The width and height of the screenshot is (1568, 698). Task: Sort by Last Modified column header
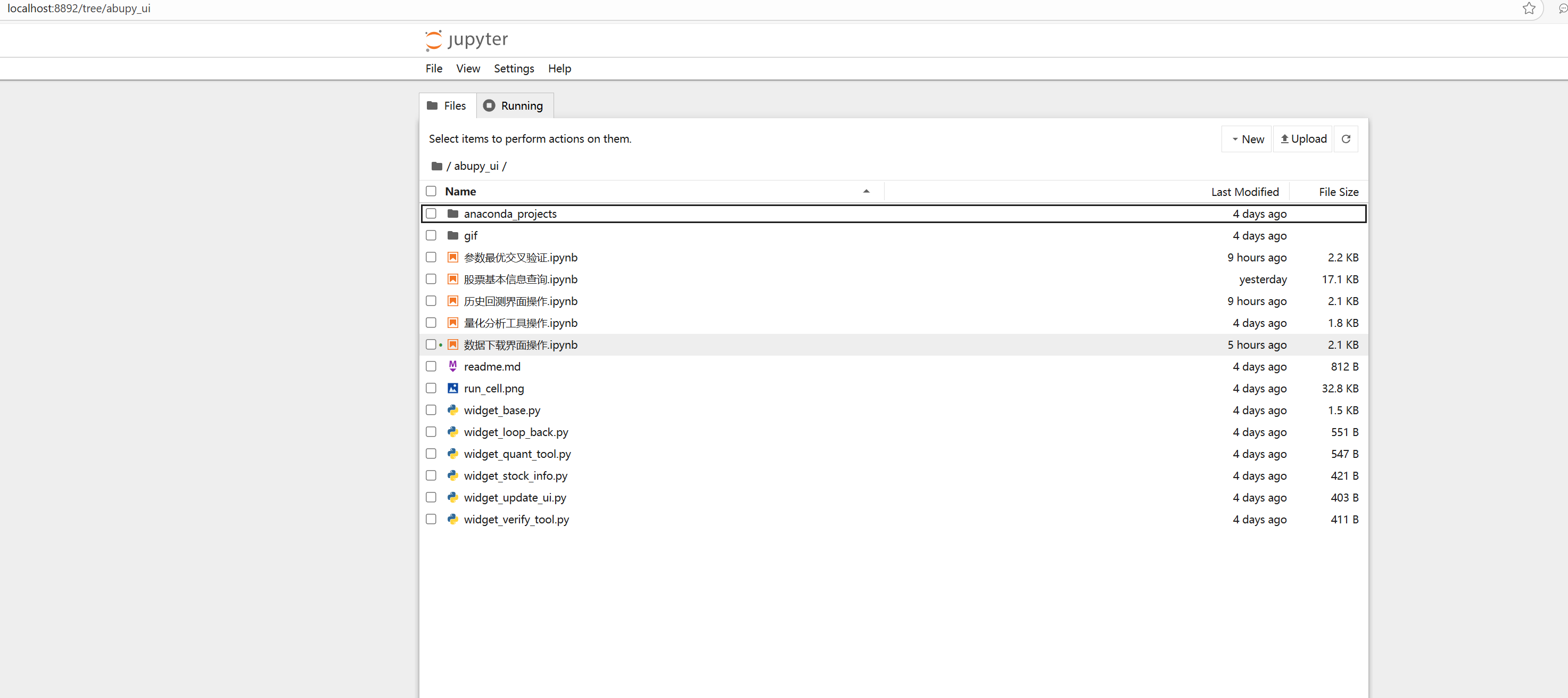click(1244, 192)
